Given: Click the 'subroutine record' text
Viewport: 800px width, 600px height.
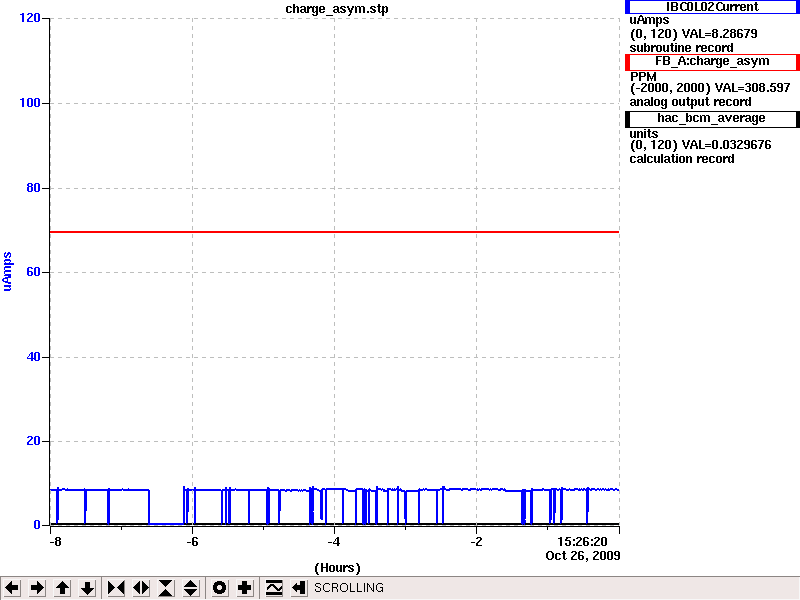Looking at the screenshot, I should (x=681, y=48).
